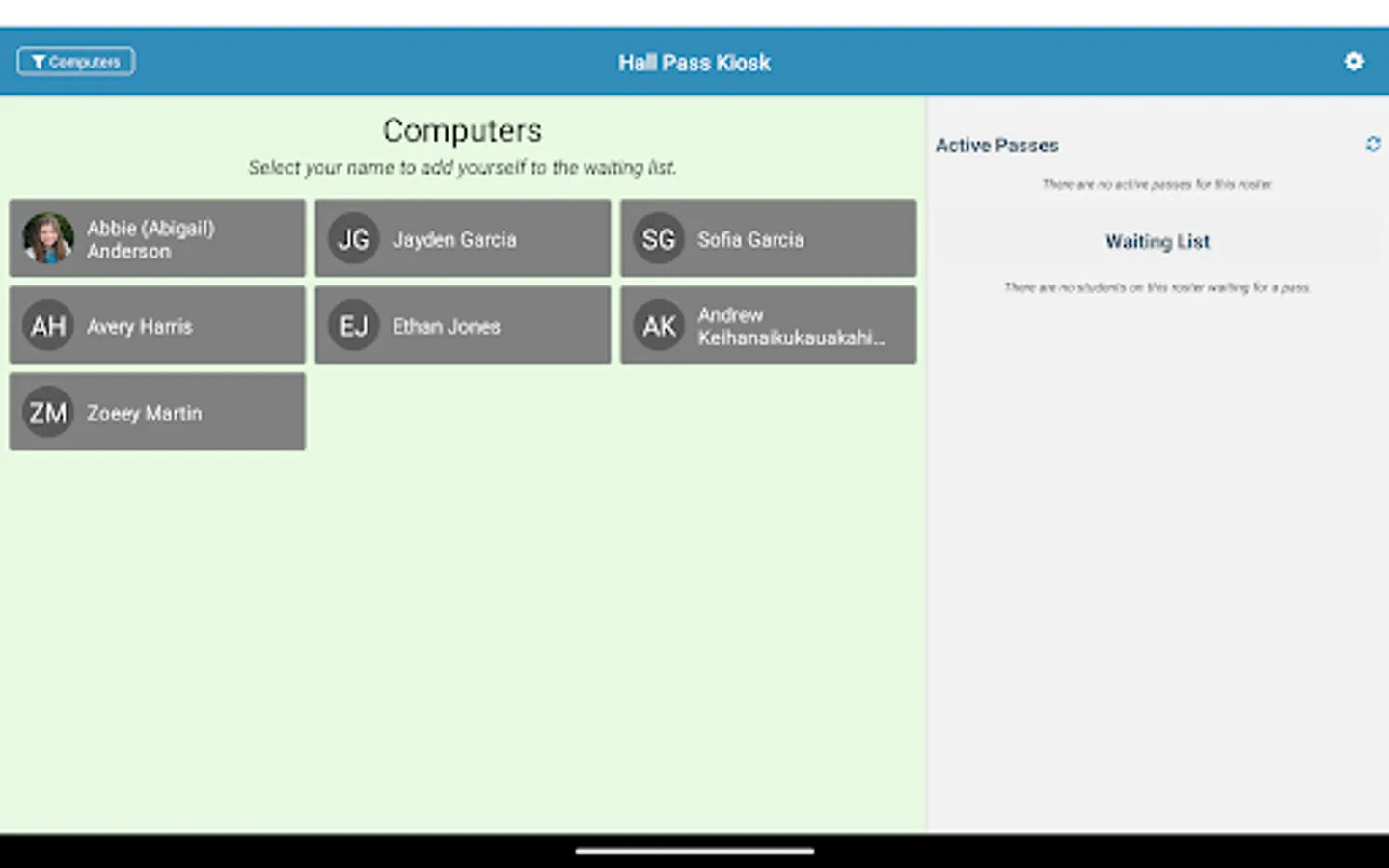Screen dimensions: 1389x868
Task: Click Avery Harris's AH avatar circle
Action: 47,325
